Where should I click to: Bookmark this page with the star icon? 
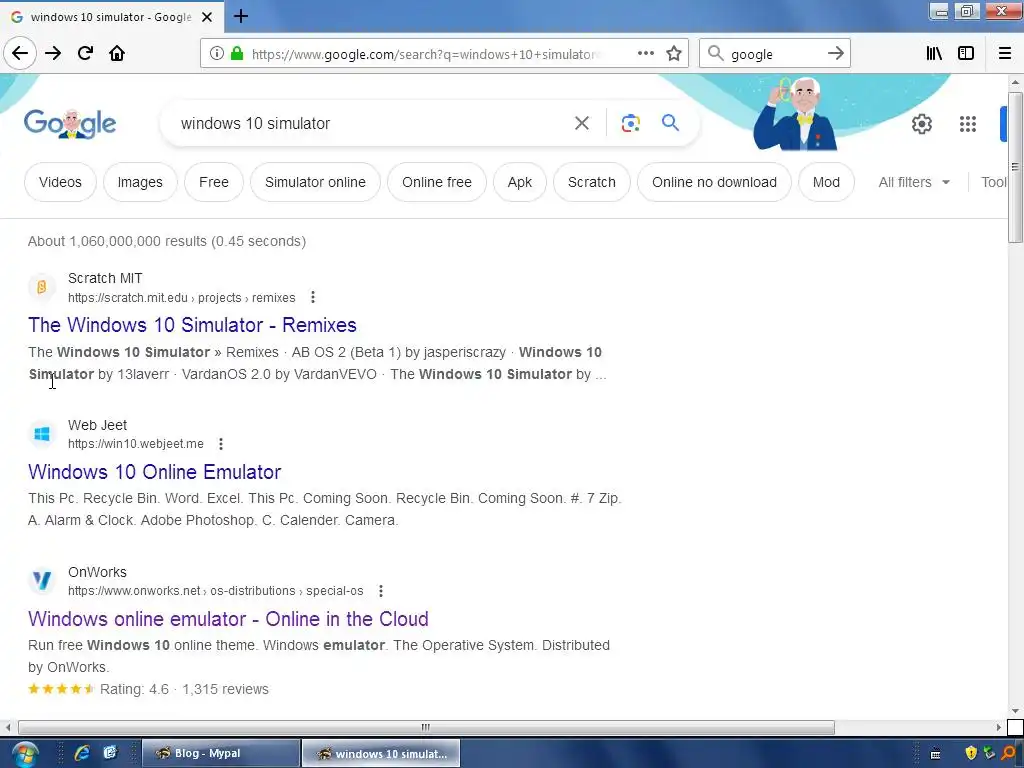click(x=674, y=54)
